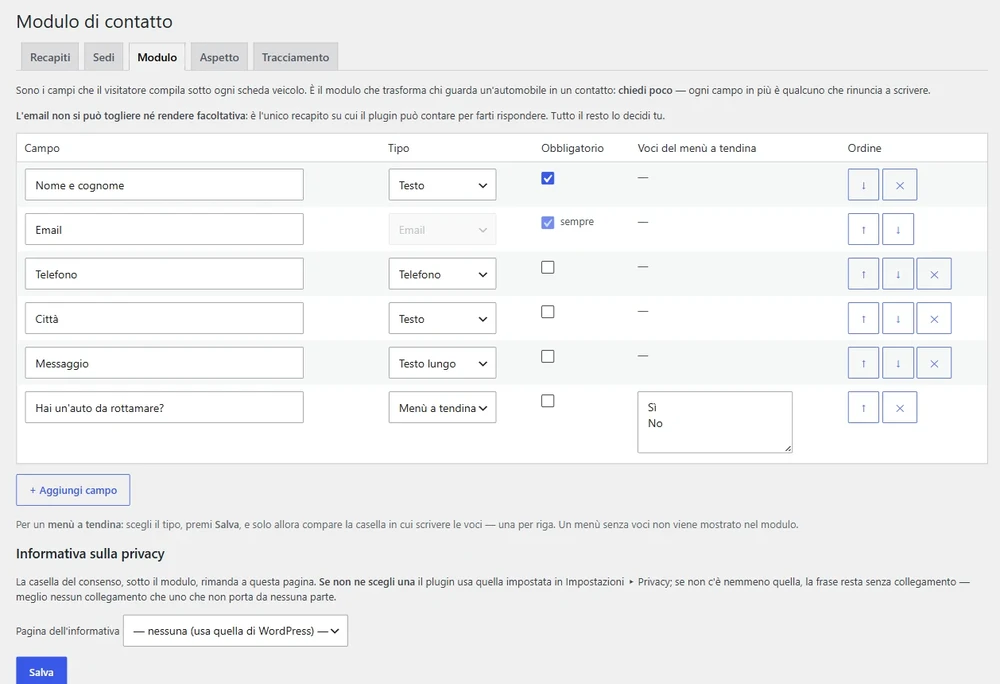Tick the Obbligatorio box for Città

tap(548, 312)
